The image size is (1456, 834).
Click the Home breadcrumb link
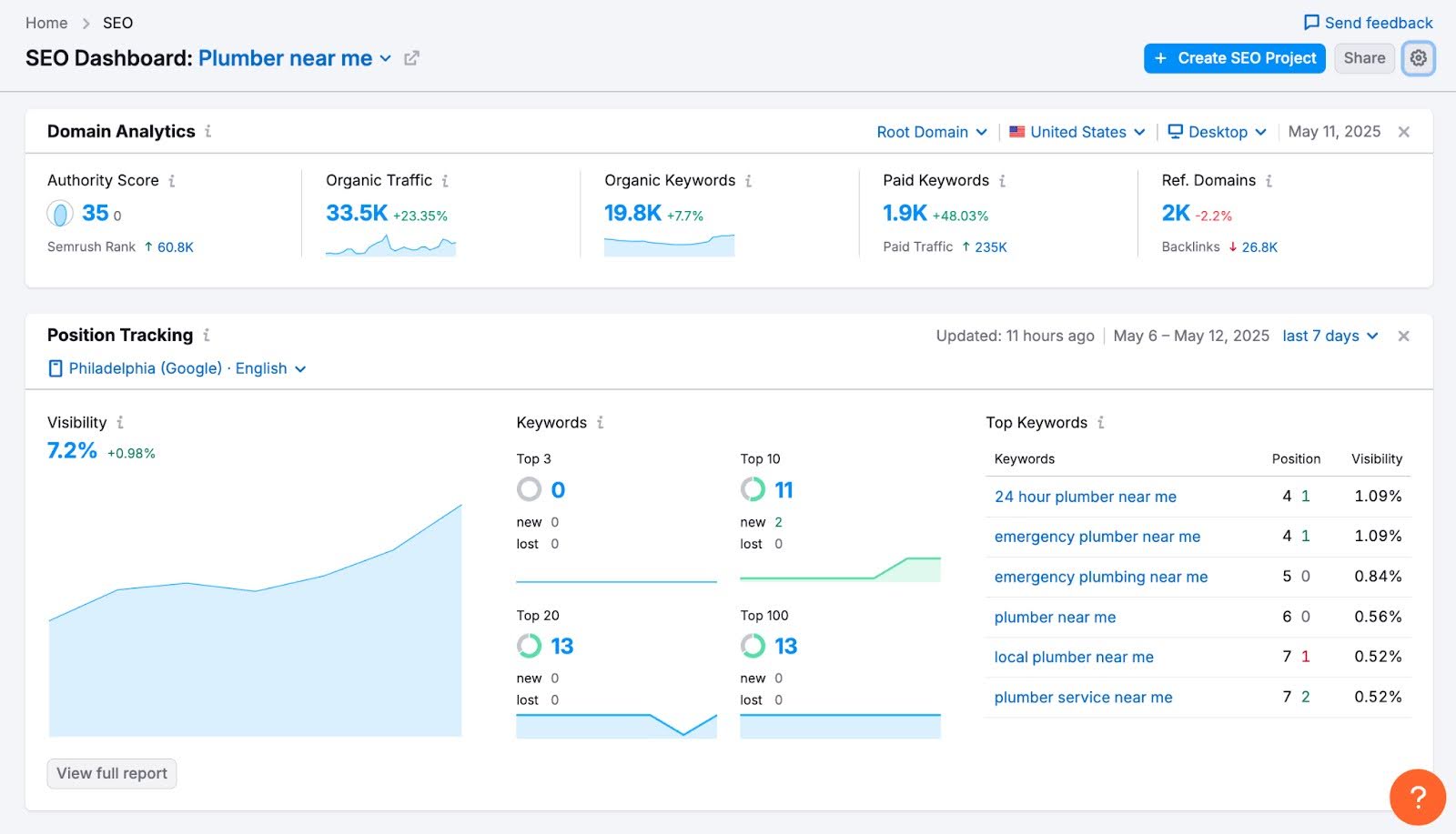pos(45,23)
